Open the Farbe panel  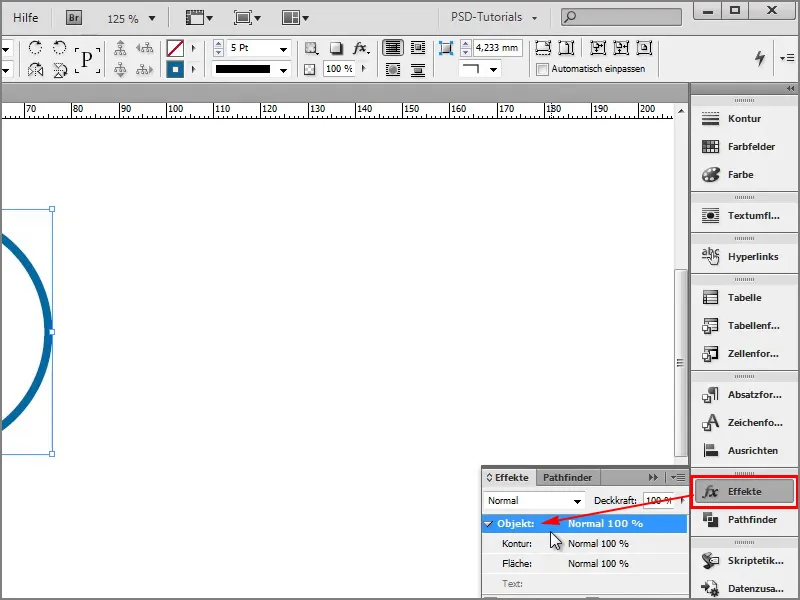point(744,174)
